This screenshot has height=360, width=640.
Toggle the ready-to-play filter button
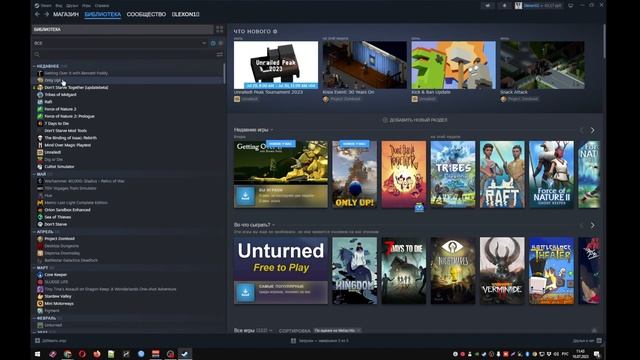click(x=221, y=43)
